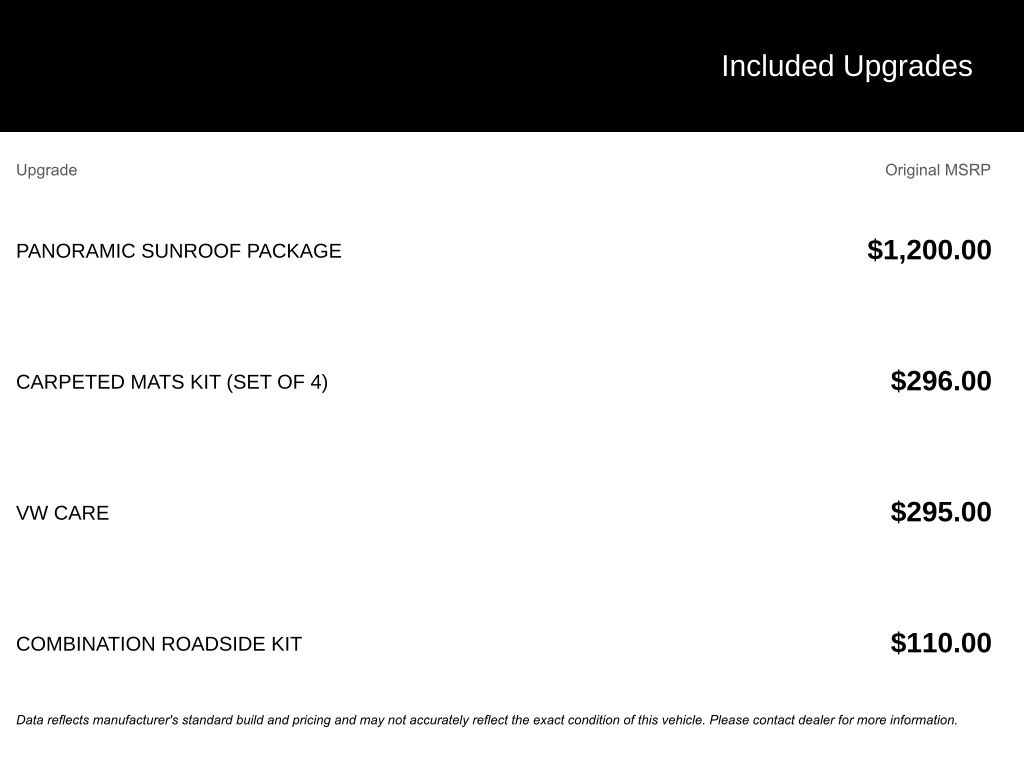The width and height of the screenshot is (1024, 768).
Task: Click the $296.00 price
Action: coord(941,381)
